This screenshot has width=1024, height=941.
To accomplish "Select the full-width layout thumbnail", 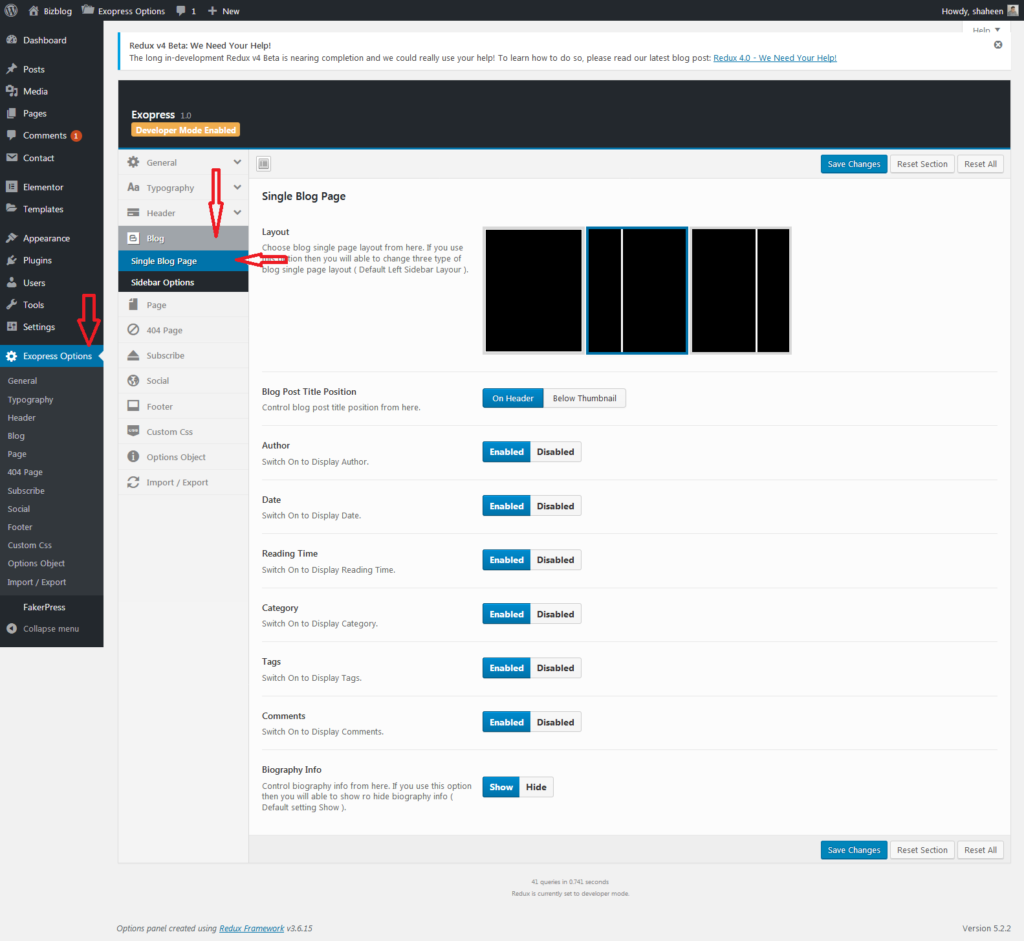I will [534, 291].
